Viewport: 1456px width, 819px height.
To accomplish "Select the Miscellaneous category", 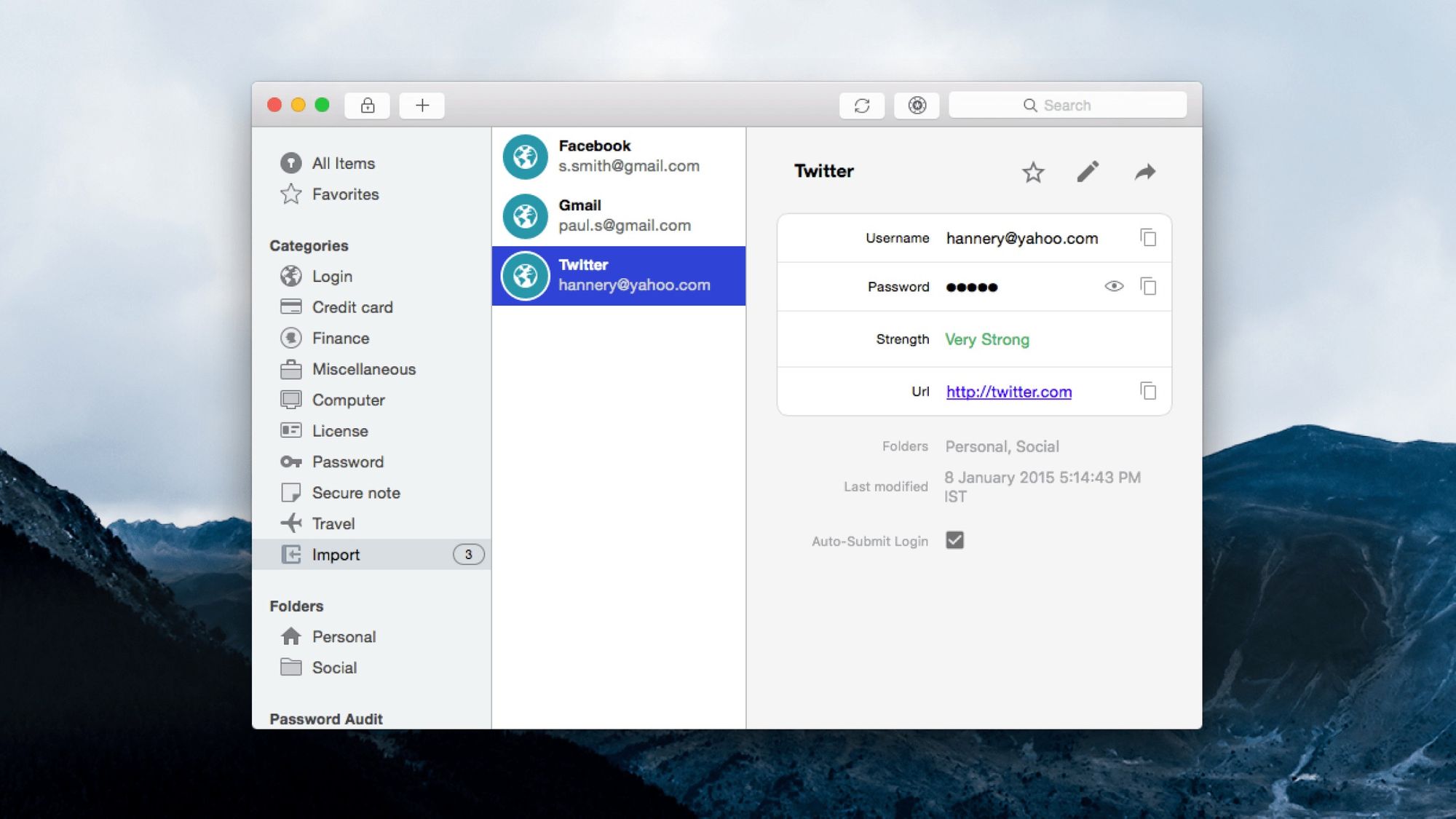I will [x=364, y=369].
